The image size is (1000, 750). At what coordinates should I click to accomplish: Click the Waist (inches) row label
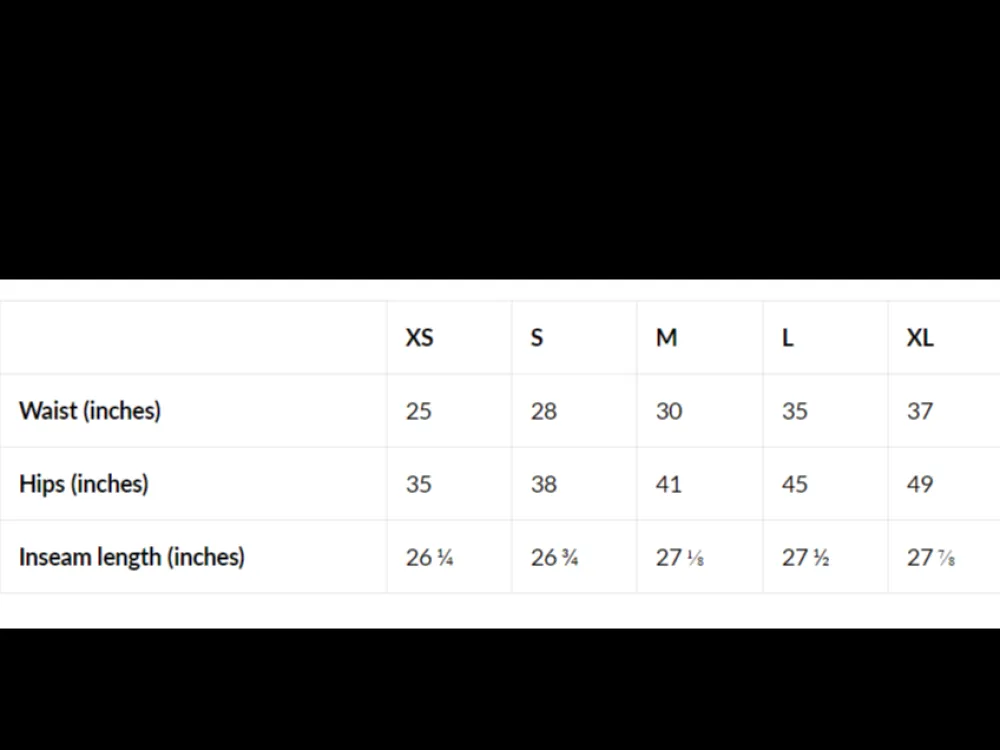click(90, 411)
